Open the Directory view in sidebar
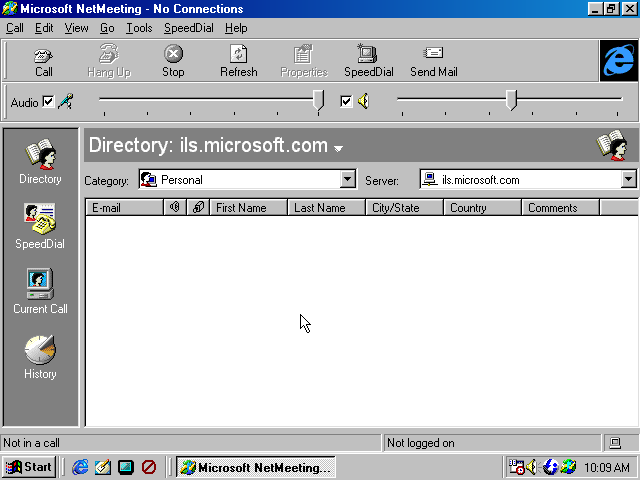Image resolution: width=640 pixels, height=480 pixels. [40, 162]
